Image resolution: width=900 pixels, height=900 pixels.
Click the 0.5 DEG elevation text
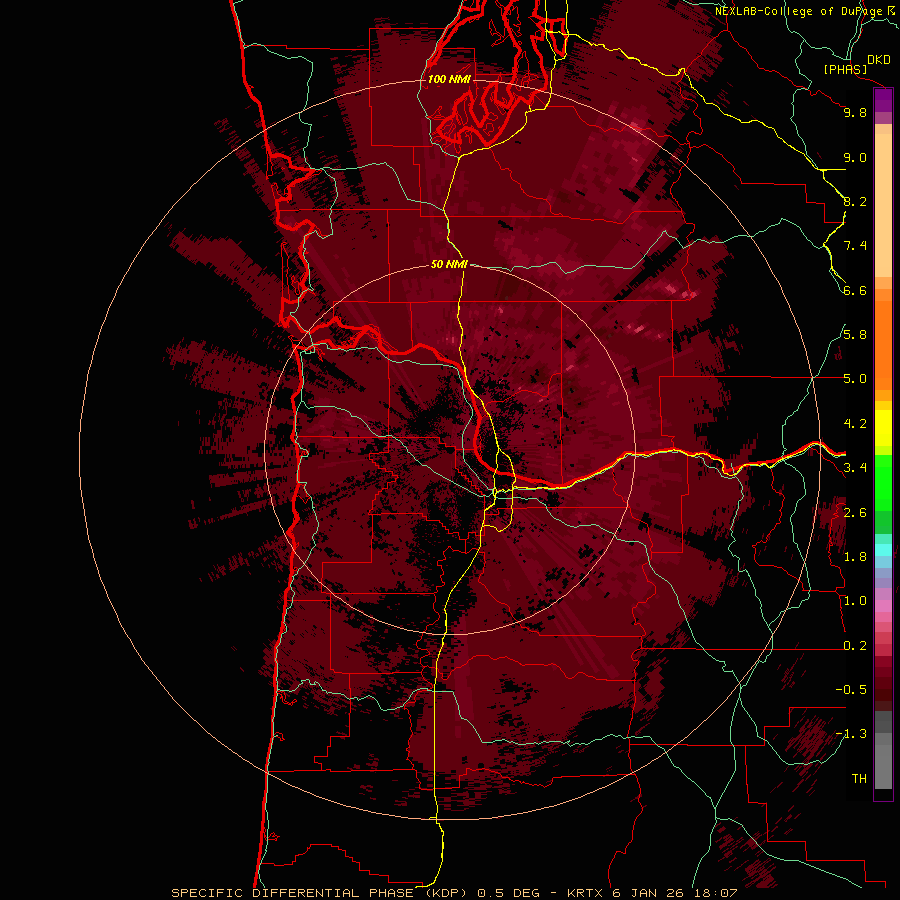pyautogui.click(x=509, y=893)
